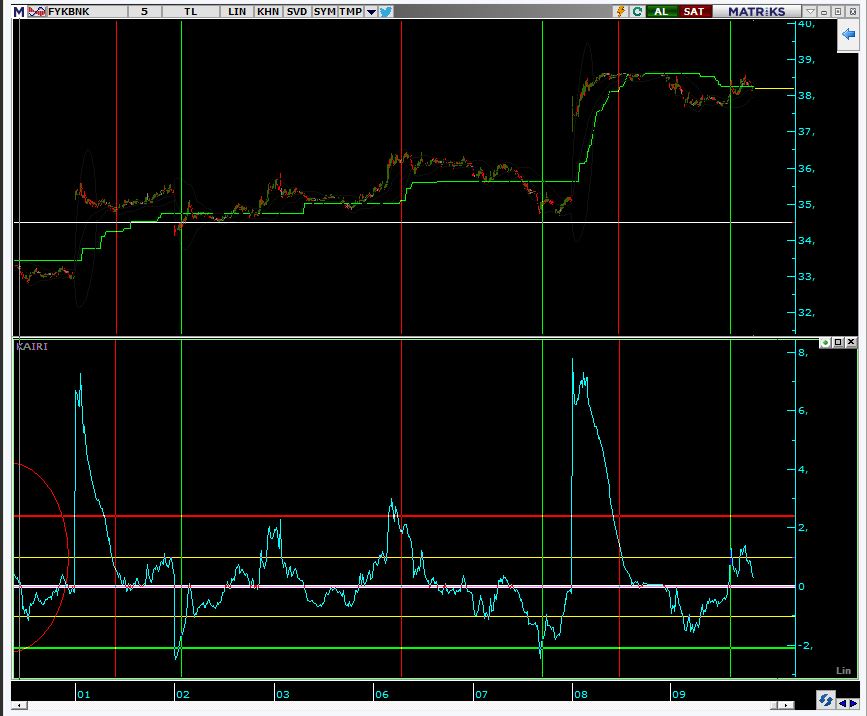Click the MATRIKS logo button
Screen dimensions: 867x716
pyautogui.click(x=756, y=11)
